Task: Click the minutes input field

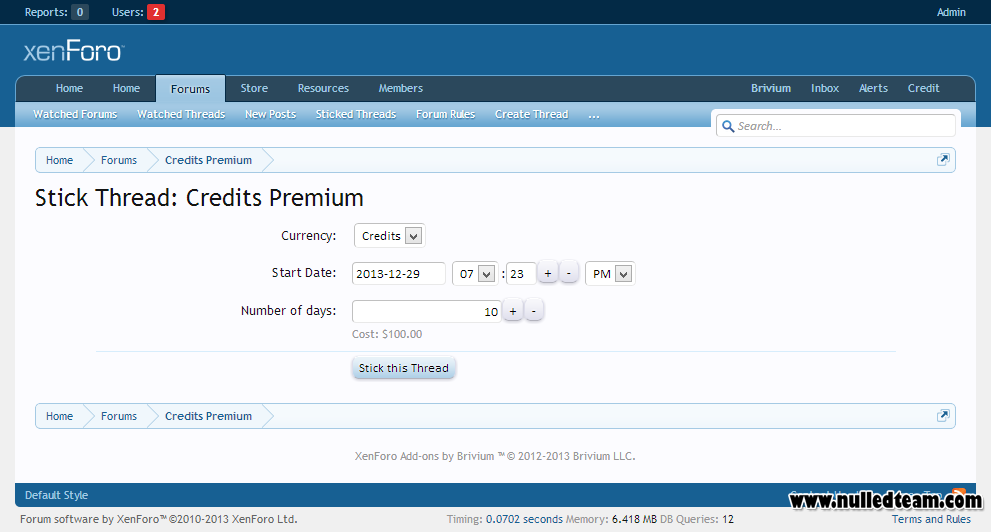Action: (x=521, y=274)
